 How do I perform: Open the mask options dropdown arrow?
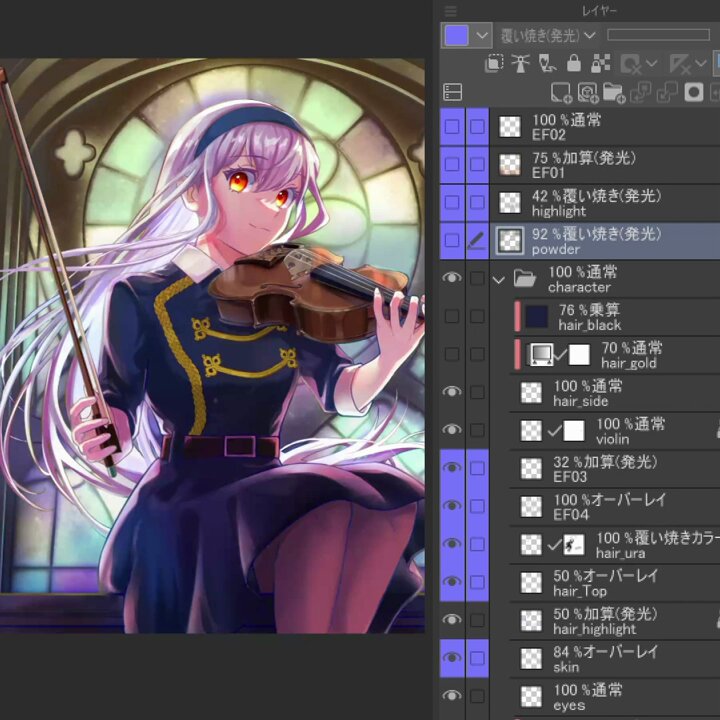(x=652, y=64)
